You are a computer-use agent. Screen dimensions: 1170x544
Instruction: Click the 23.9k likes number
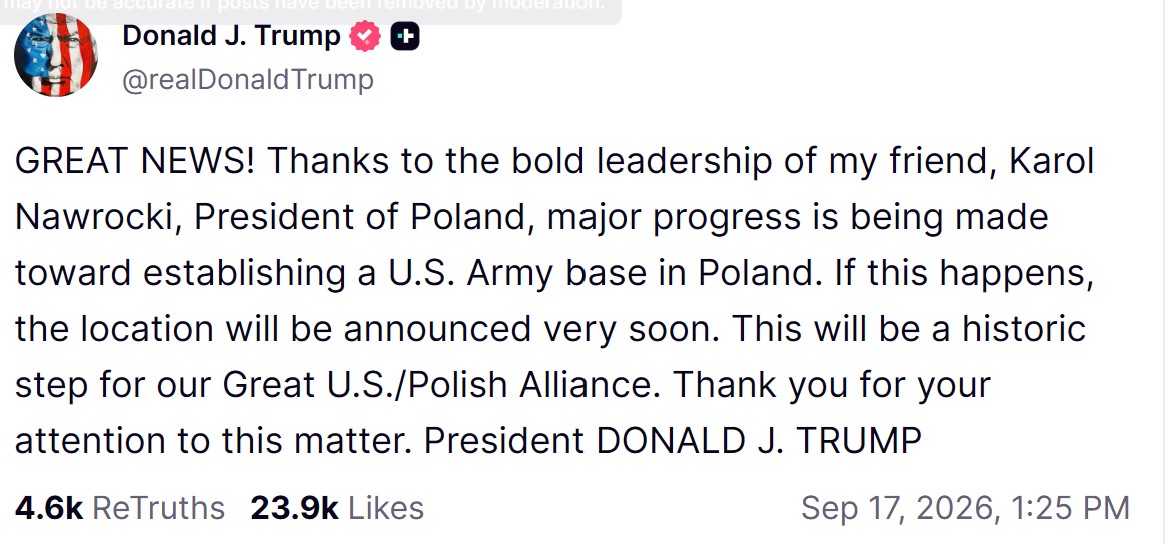(x=294, y=508)
